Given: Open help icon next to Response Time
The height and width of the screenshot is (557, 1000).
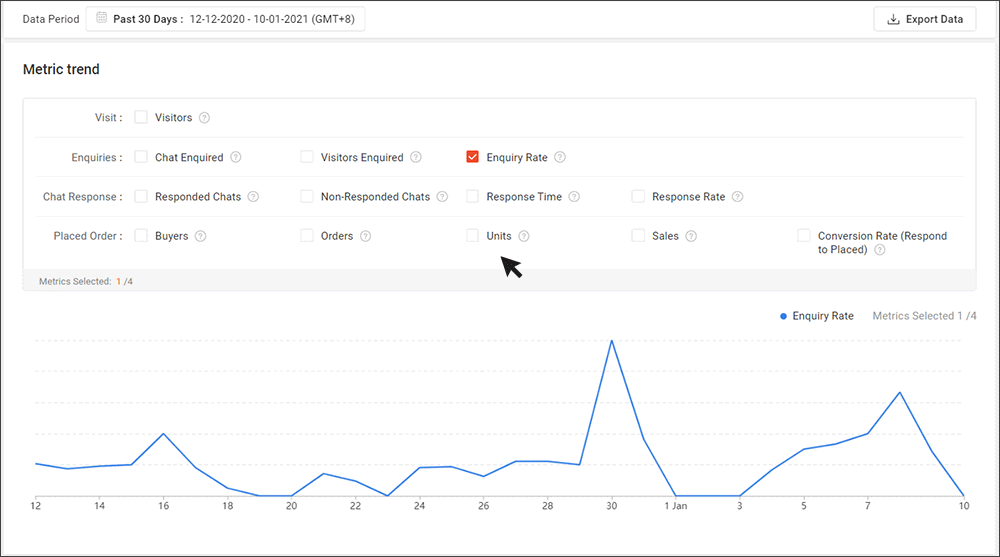Looking at the screenshot, I should tap(574, 197).
